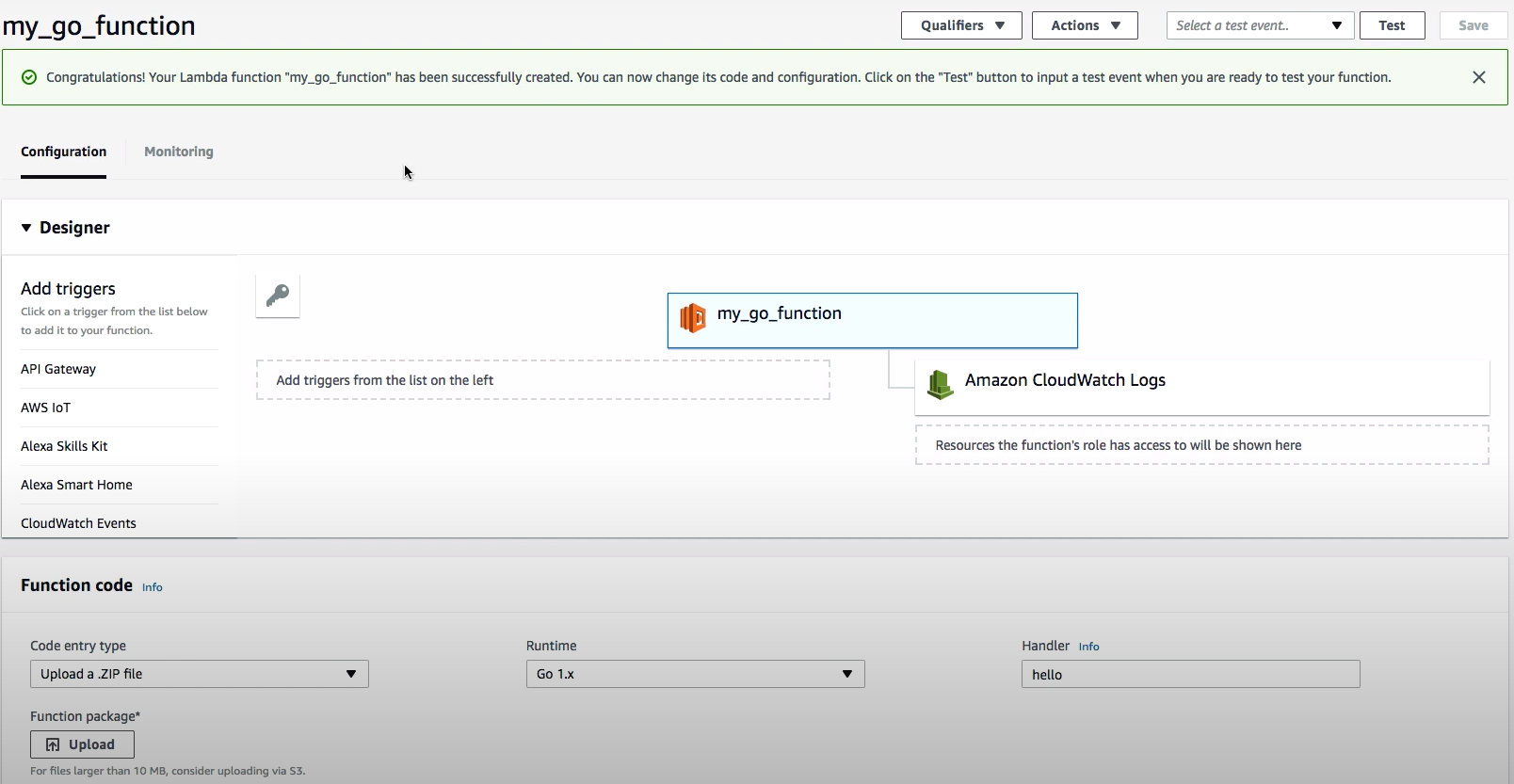Open the Runtime Go 1.x dropdown
1514x784 pixels.
point(695,674)
